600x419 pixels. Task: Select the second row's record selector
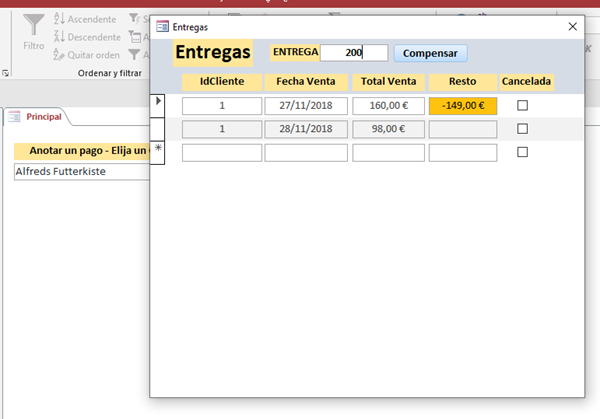pyautogui.click(x=157, y=128)
